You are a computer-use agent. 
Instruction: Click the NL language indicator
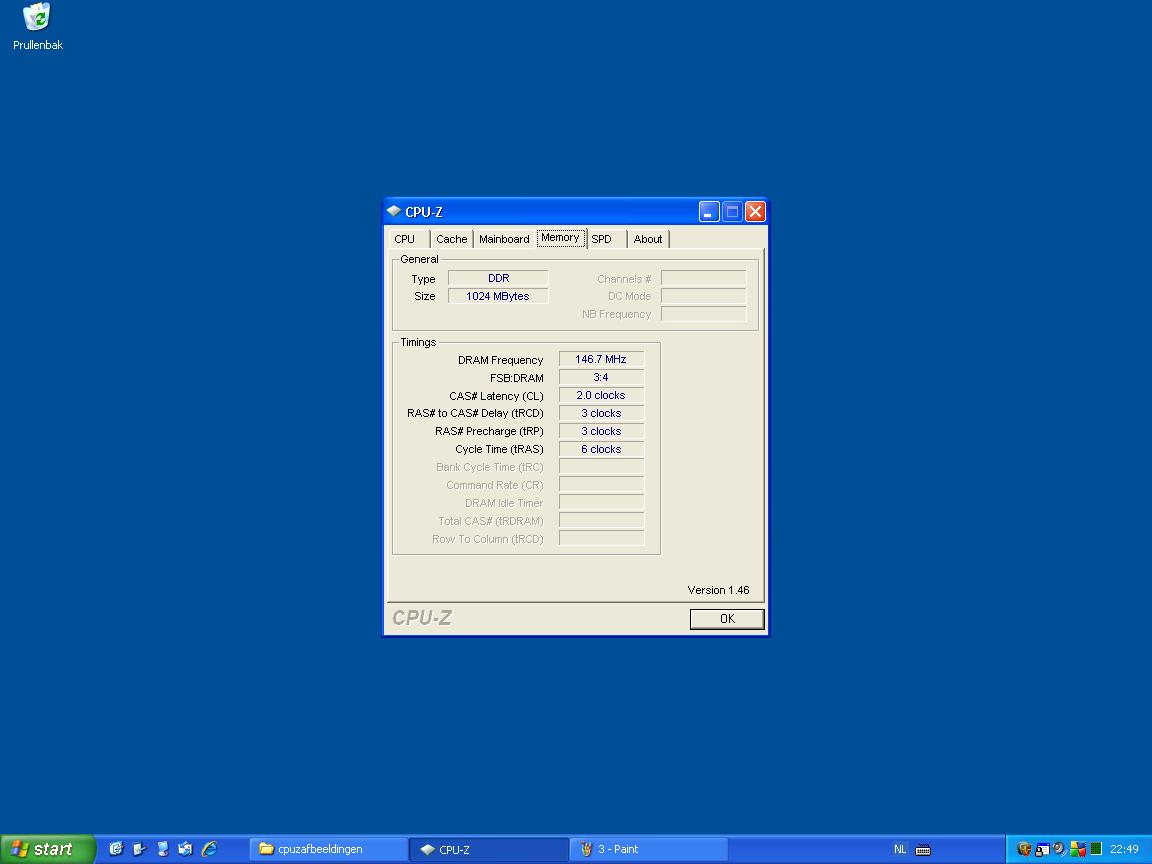coord(900,849)
